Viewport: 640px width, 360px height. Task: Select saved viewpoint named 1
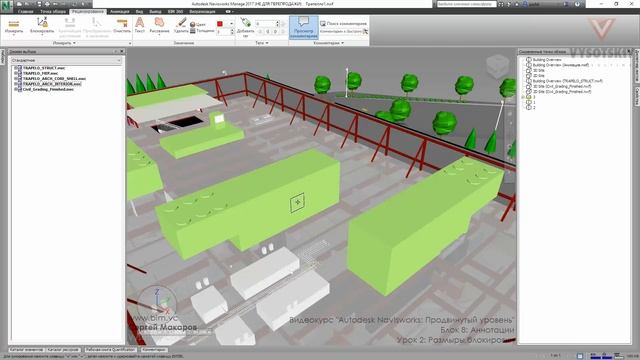tap(534, 102)
